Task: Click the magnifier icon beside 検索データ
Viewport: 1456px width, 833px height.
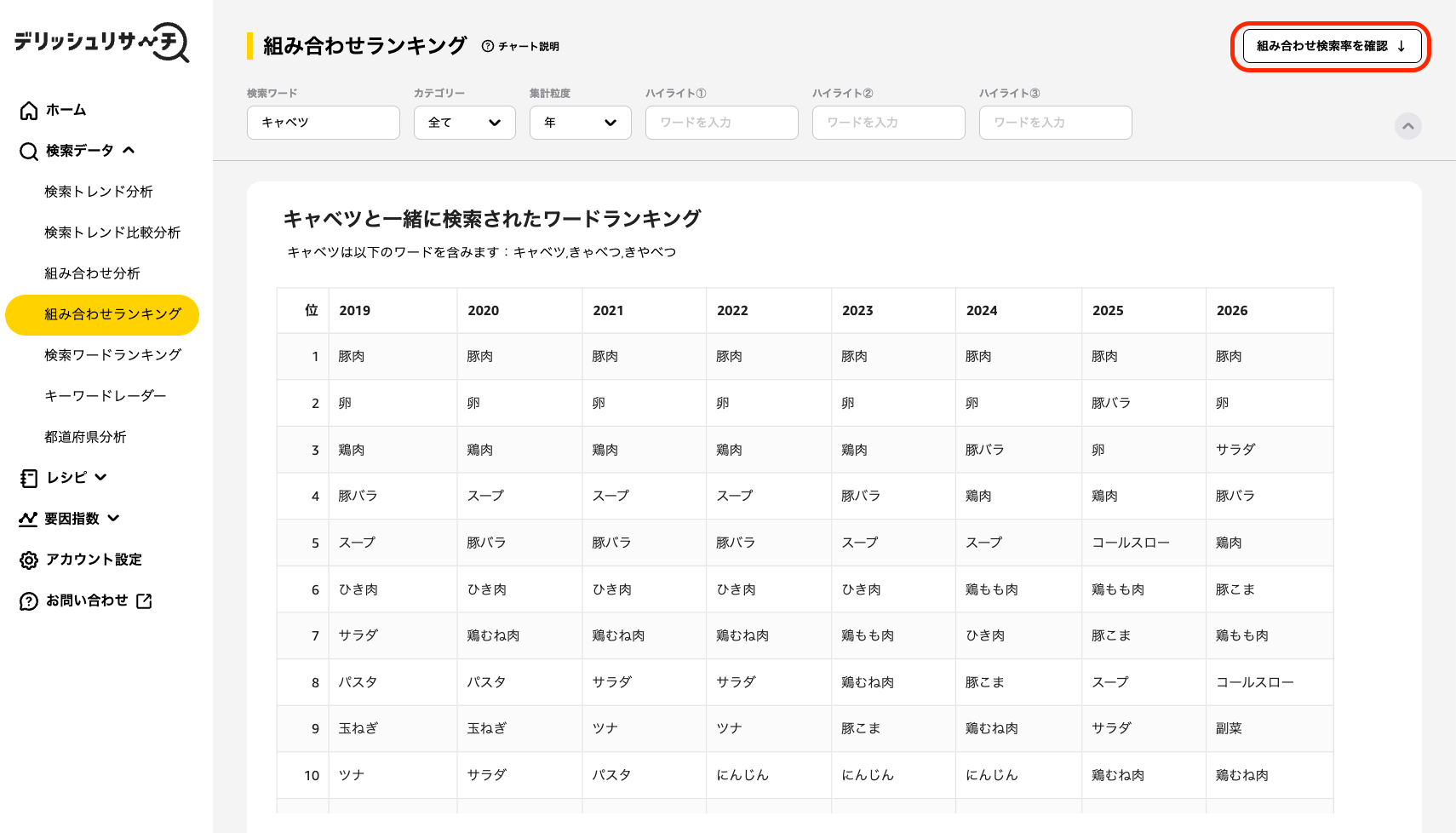Action: 29,151
